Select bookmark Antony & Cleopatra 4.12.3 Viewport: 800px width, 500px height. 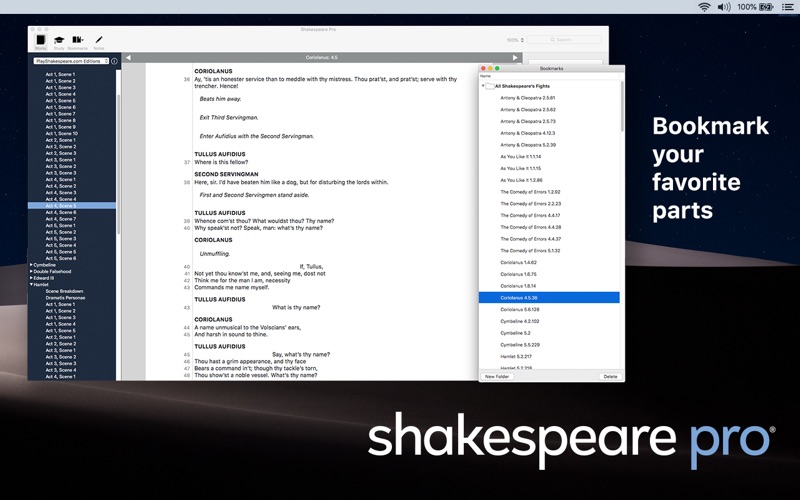[x=528, y=133]
